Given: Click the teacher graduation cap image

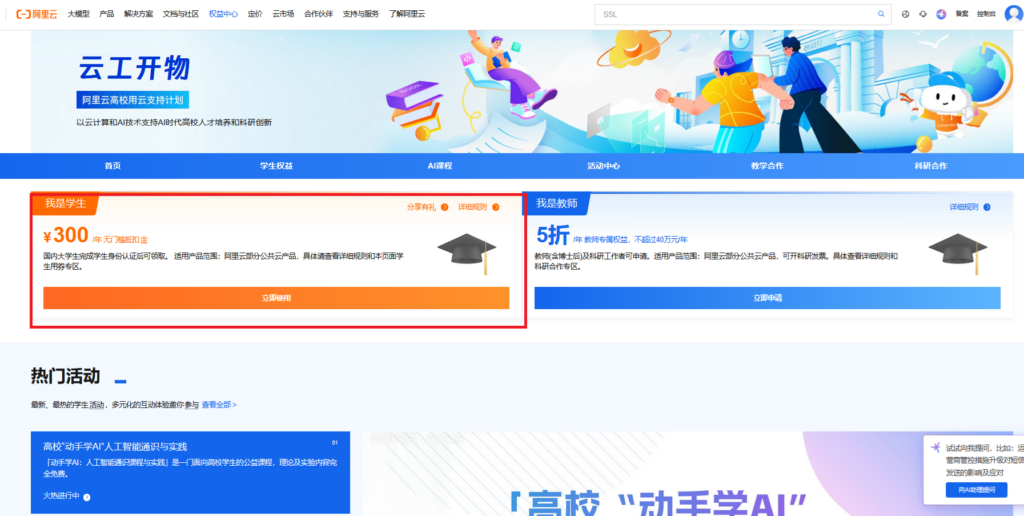Looking at the screenshot, I should coord(958,253).
